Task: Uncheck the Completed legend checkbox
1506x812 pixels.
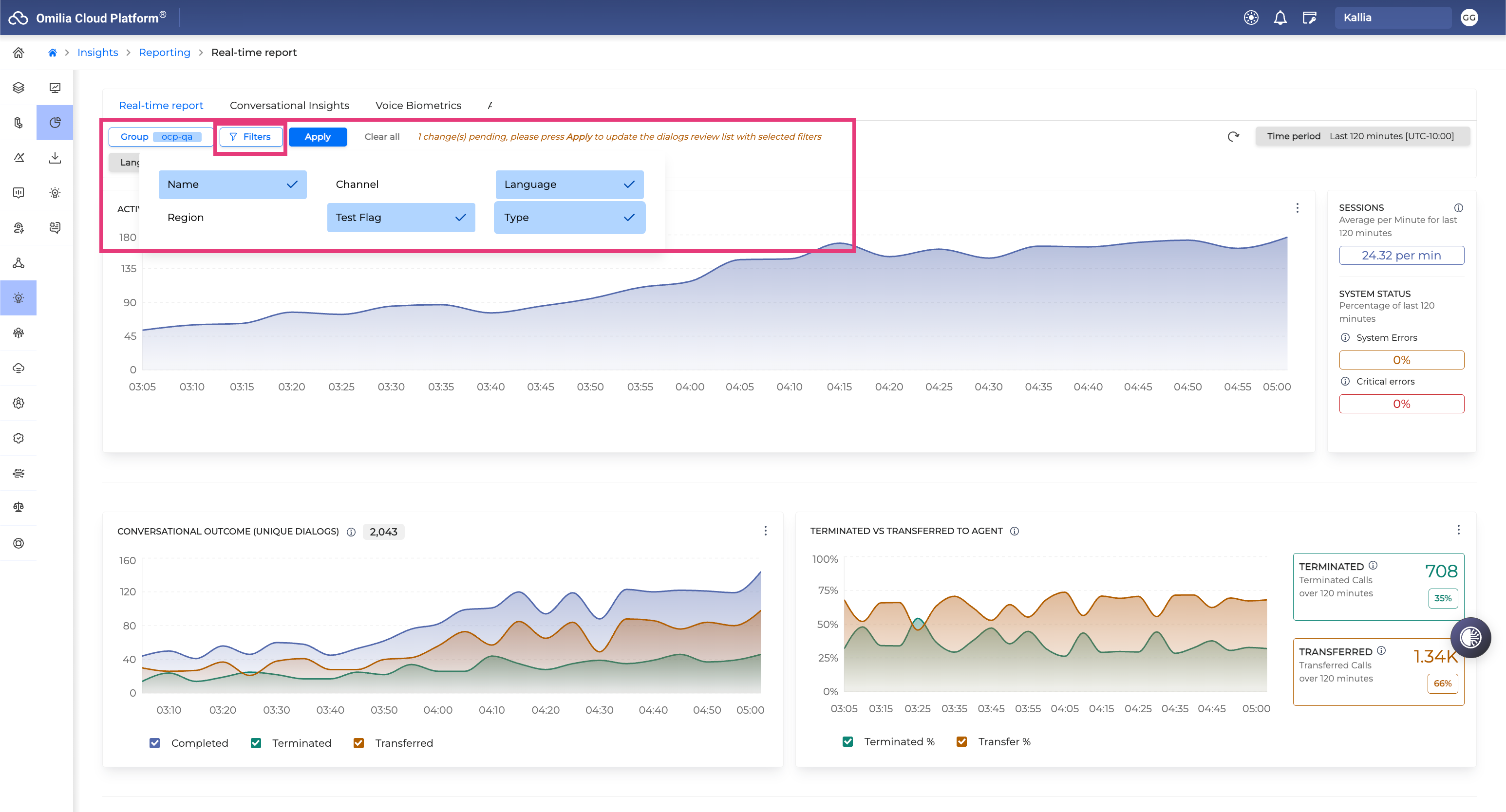Action: point(155,742)
